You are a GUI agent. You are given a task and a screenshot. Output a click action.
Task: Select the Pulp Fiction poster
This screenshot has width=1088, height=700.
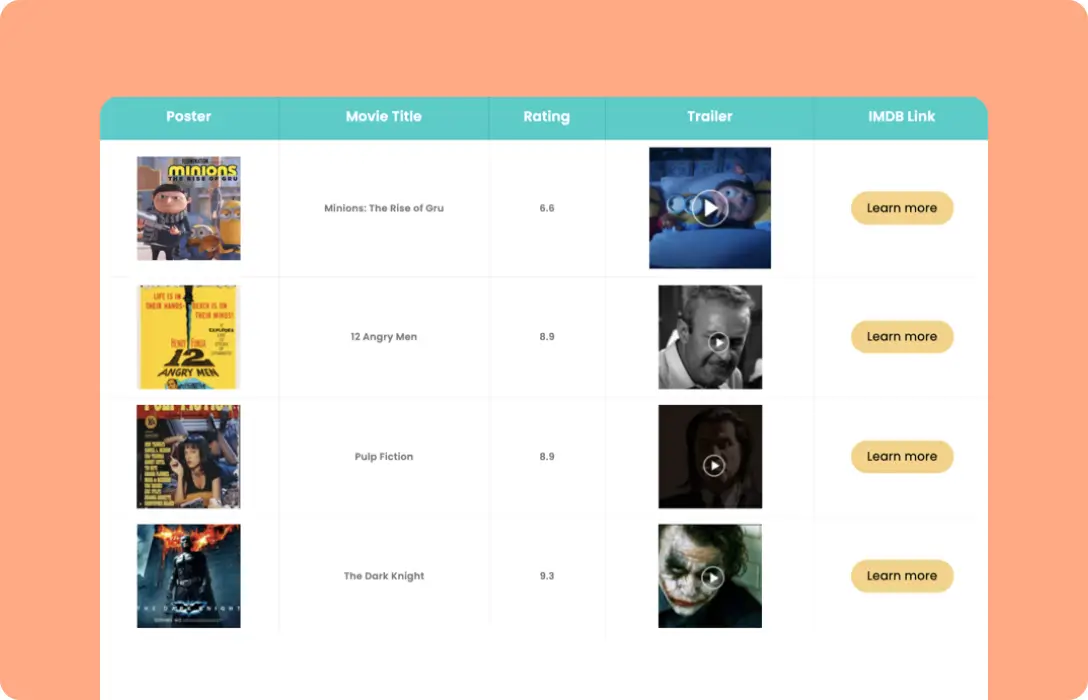pos(188,456)
